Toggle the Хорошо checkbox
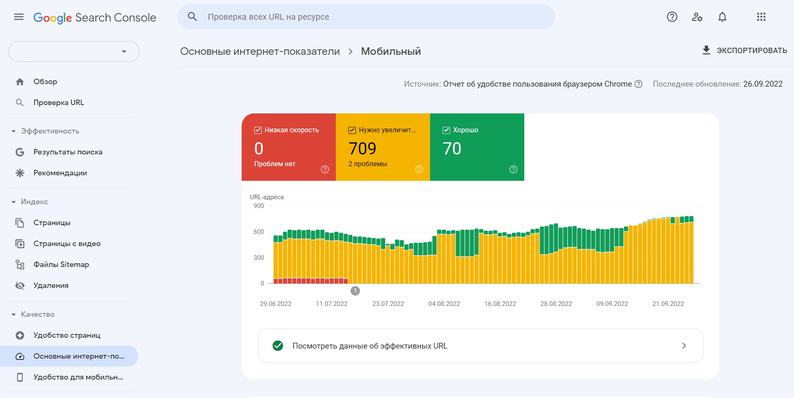Screen dimensions: 794x398 click(446, 130)
